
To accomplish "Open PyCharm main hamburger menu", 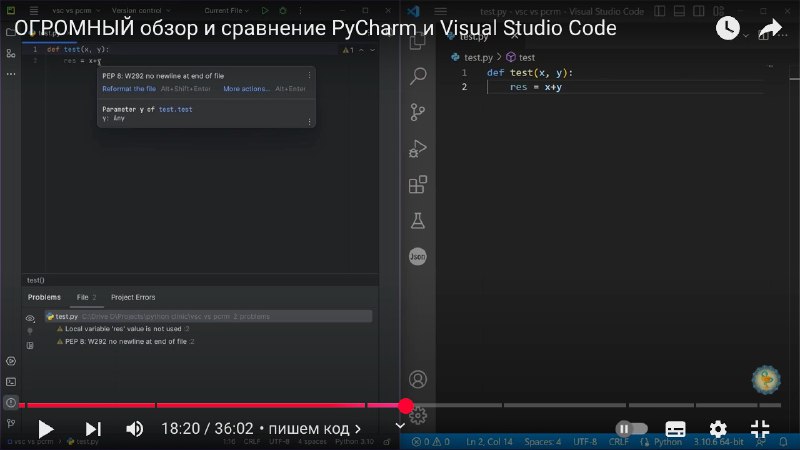I will (x=34, y=10).
